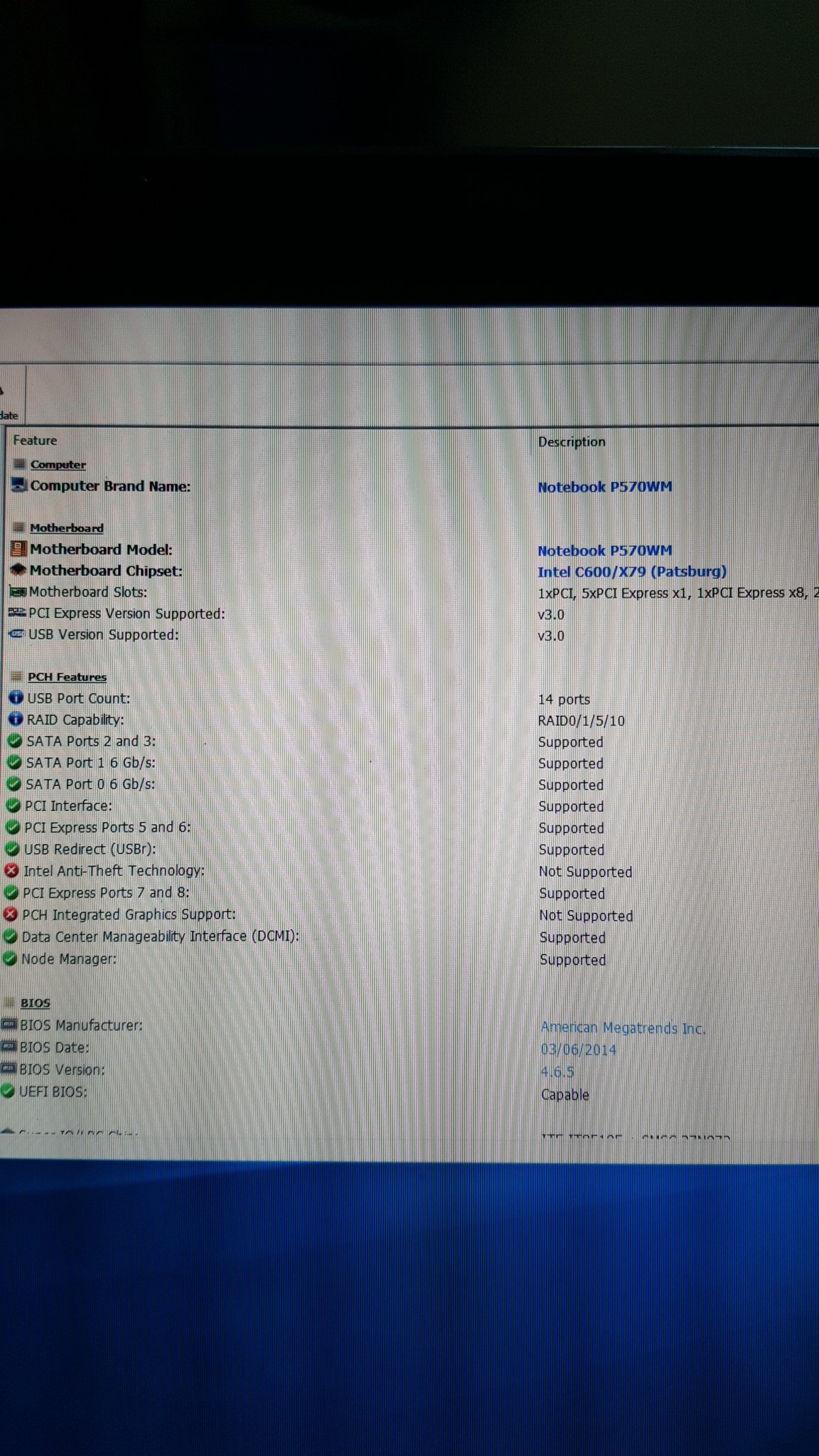The image size is (819, 1456).
Task: Click the green check for SATA Port 1 6 Gb/s
Action: [14, 762]
